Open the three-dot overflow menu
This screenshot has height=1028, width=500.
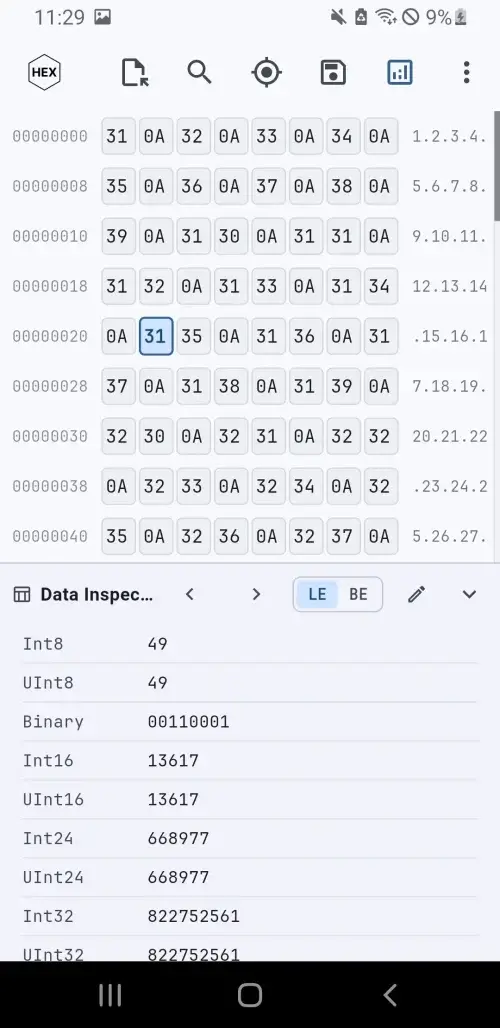(x=466, y=72)
